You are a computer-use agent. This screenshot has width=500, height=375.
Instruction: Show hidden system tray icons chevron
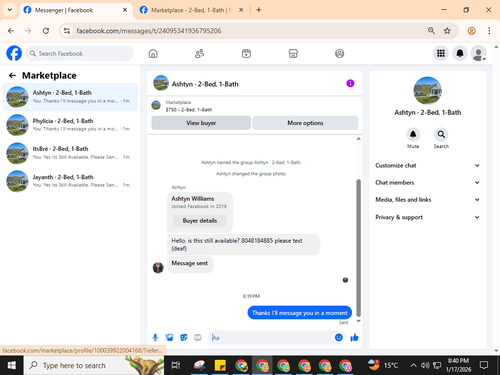point(413,366)
